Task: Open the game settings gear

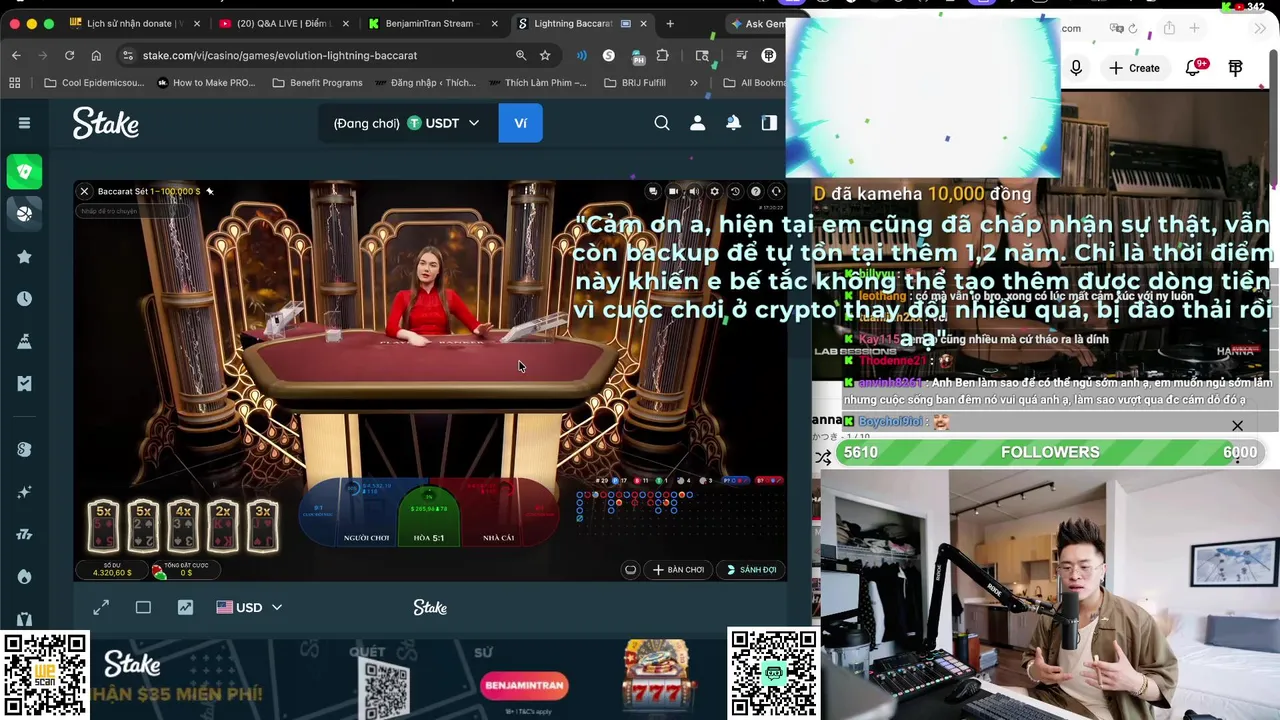Action: pos(714,191)
